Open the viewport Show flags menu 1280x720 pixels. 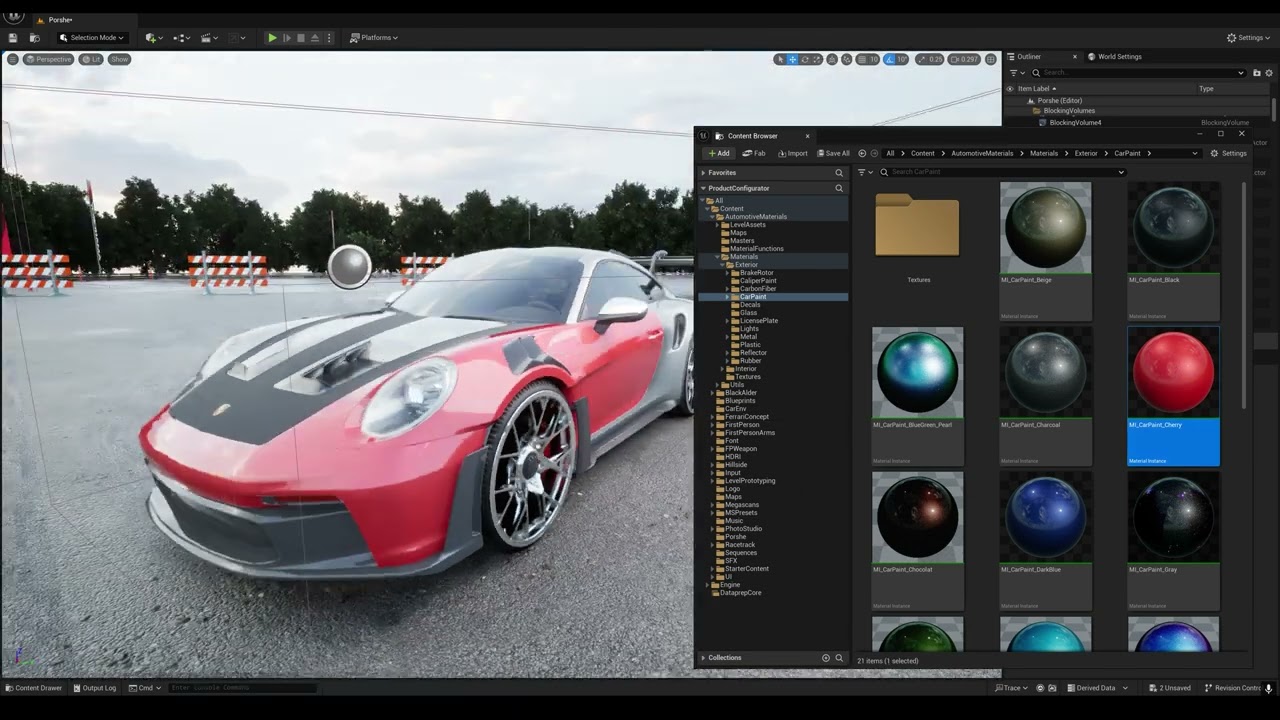tap(120, 59)
